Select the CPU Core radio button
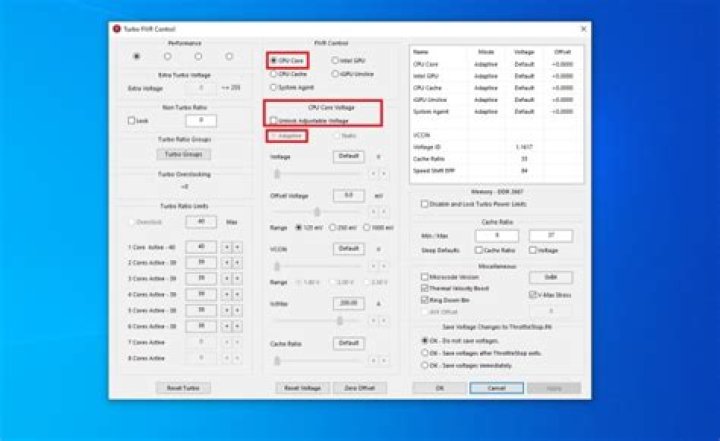The image size is (720, 441). [273, 60]
